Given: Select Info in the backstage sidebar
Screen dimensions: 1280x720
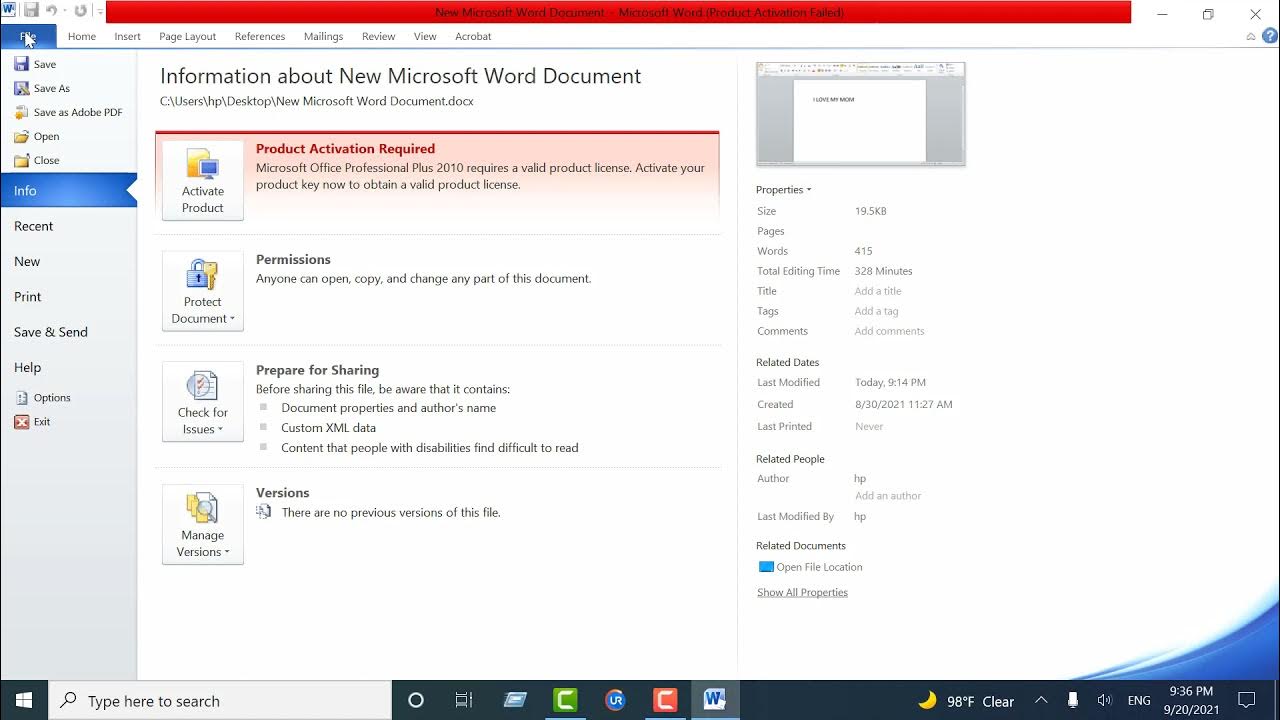Looking at the screenshot, I should click(68, 190).
